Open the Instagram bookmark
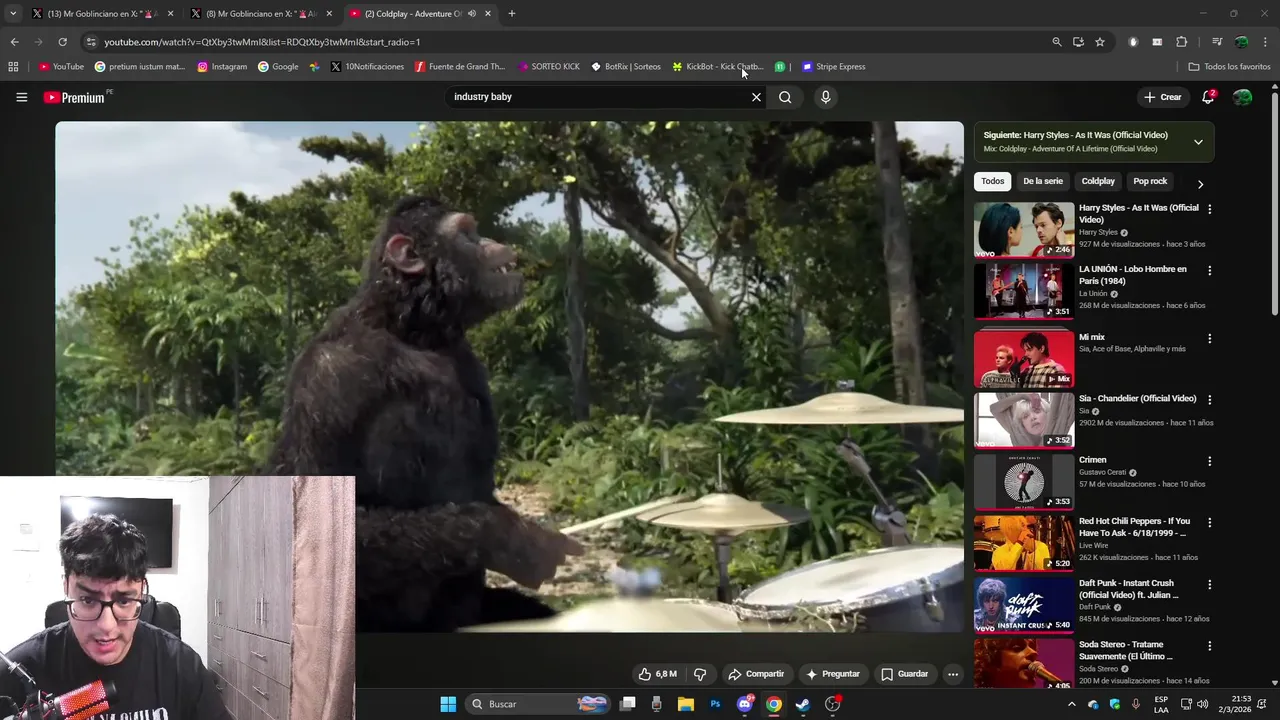Image resolution: width=1280 pixels, height=720 pixels. click(222, 67)
